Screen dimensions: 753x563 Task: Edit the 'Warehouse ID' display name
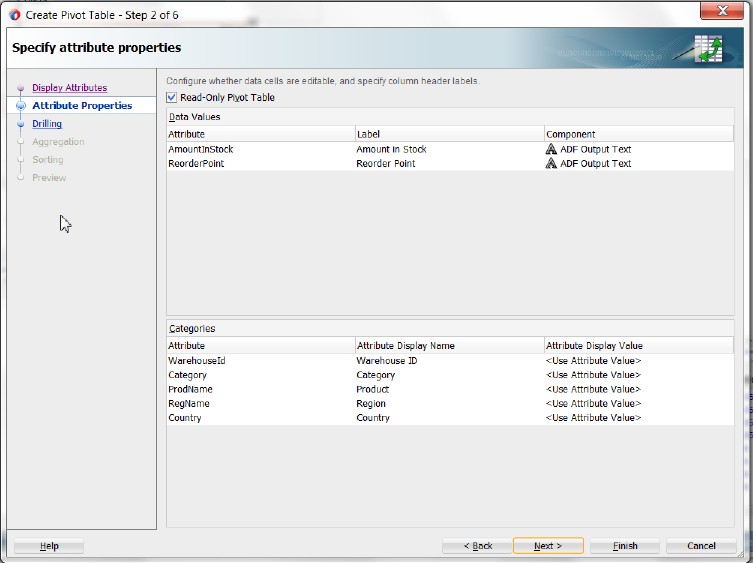449,361
